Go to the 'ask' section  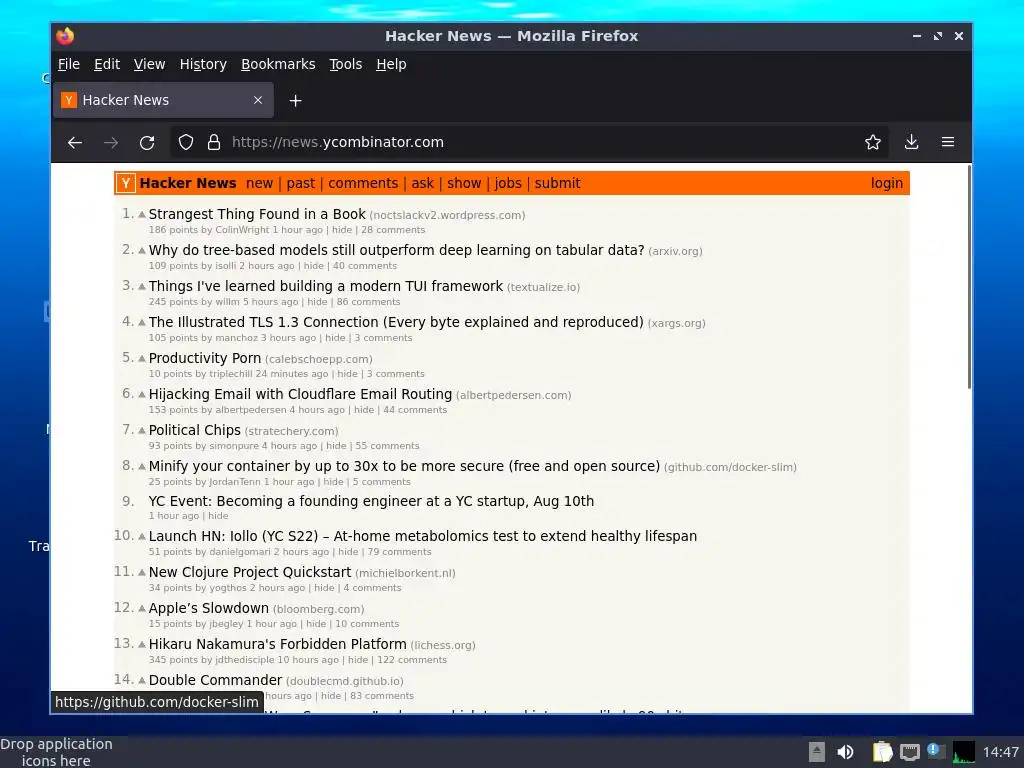(423, 184)
